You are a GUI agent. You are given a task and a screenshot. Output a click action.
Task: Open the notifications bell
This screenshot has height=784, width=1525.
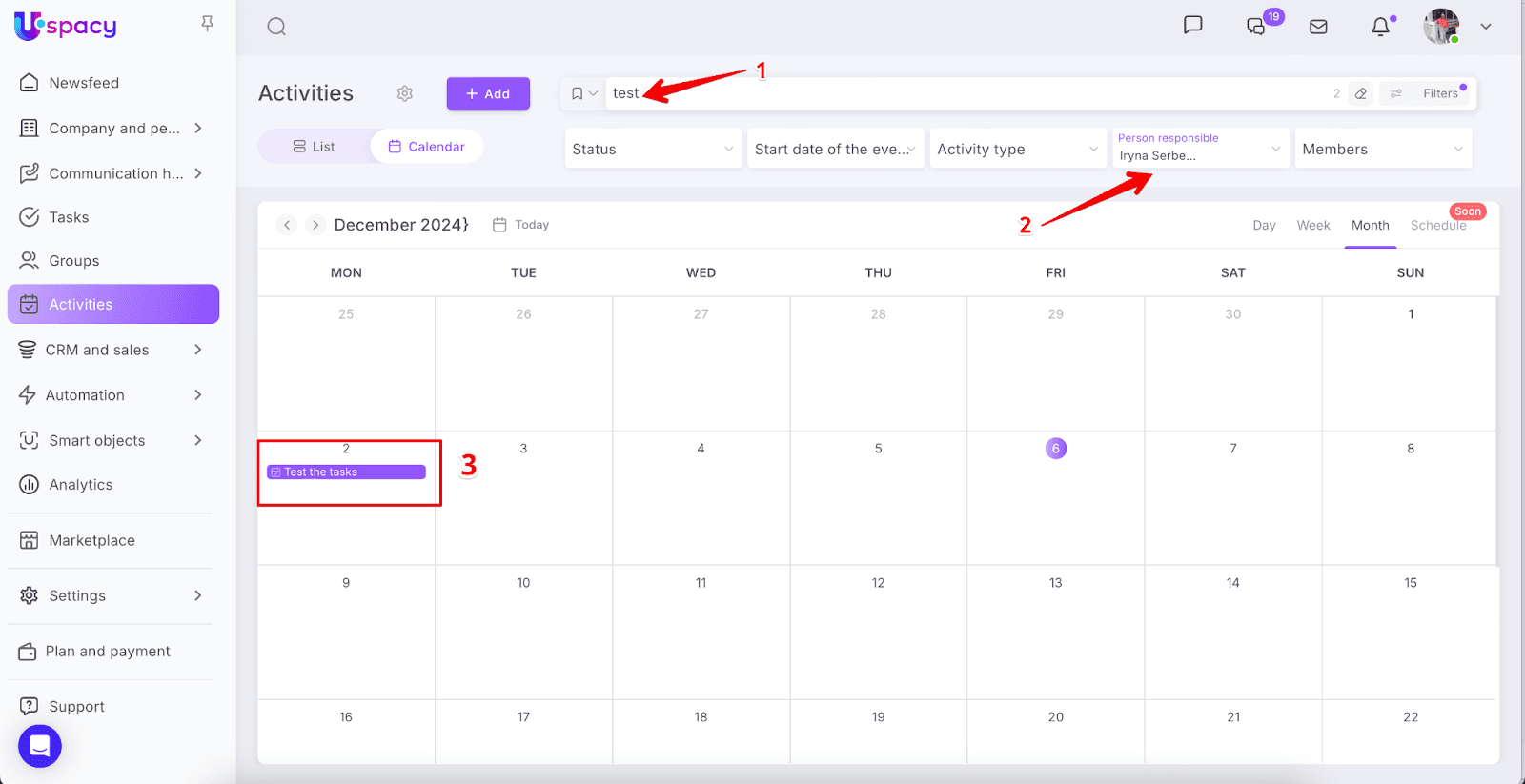click(x=1380, y=27)
